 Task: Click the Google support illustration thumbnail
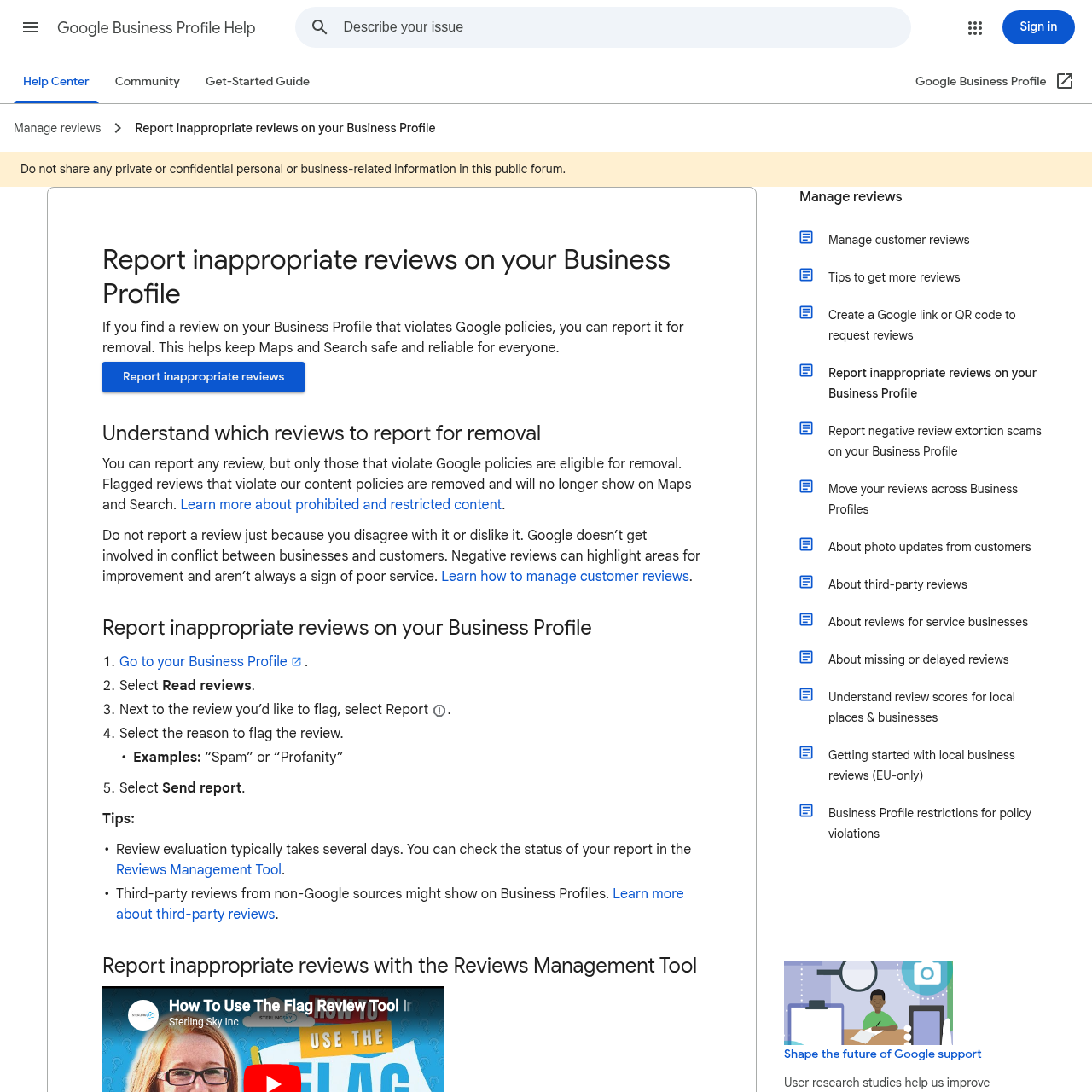(868, 1003)
